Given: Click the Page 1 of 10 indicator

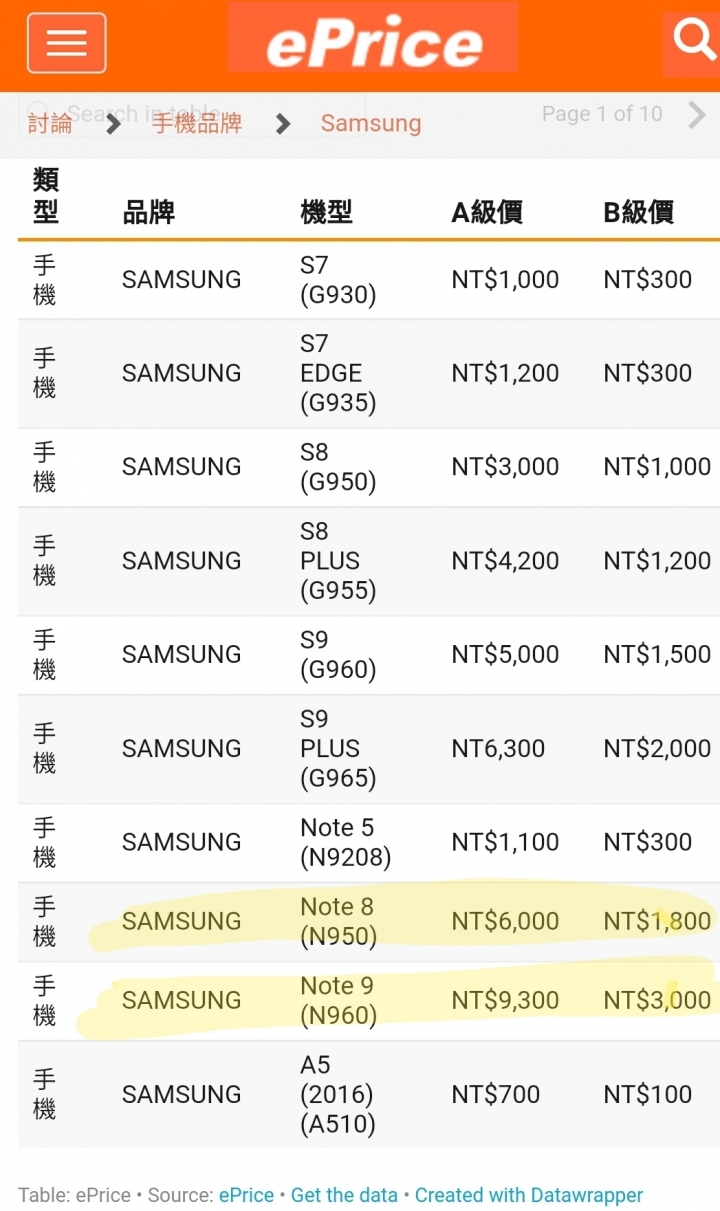Looking at the screenshot, I should pos(602,114).
